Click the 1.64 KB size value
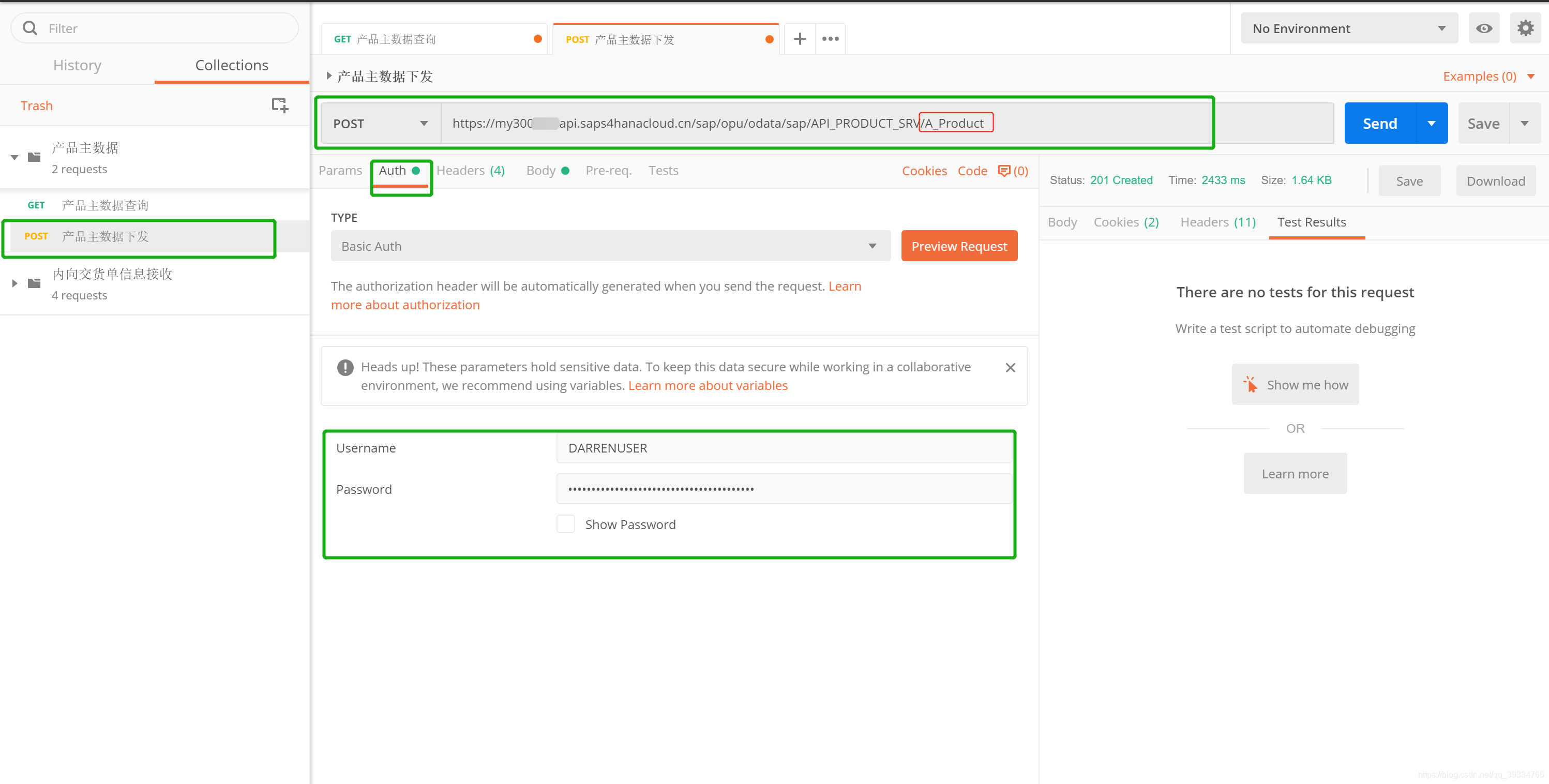The image size is (1549, 784). pyautogui.click(x=1312, y=180)
